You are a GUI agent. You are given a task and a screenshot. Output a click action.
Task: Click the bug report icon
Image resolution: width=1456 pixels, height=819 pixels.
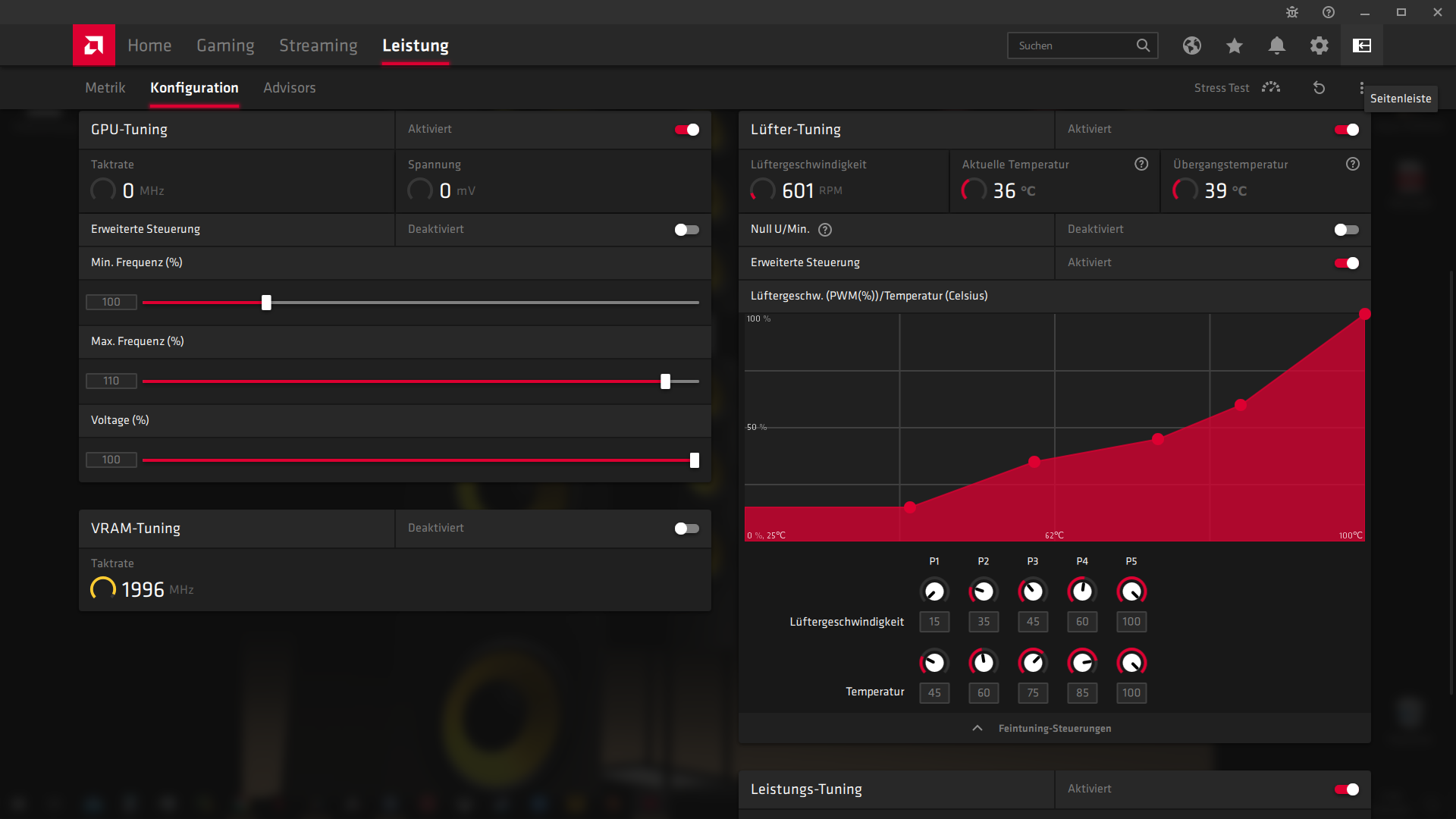pyautogui.click(x=1292, y=12)
